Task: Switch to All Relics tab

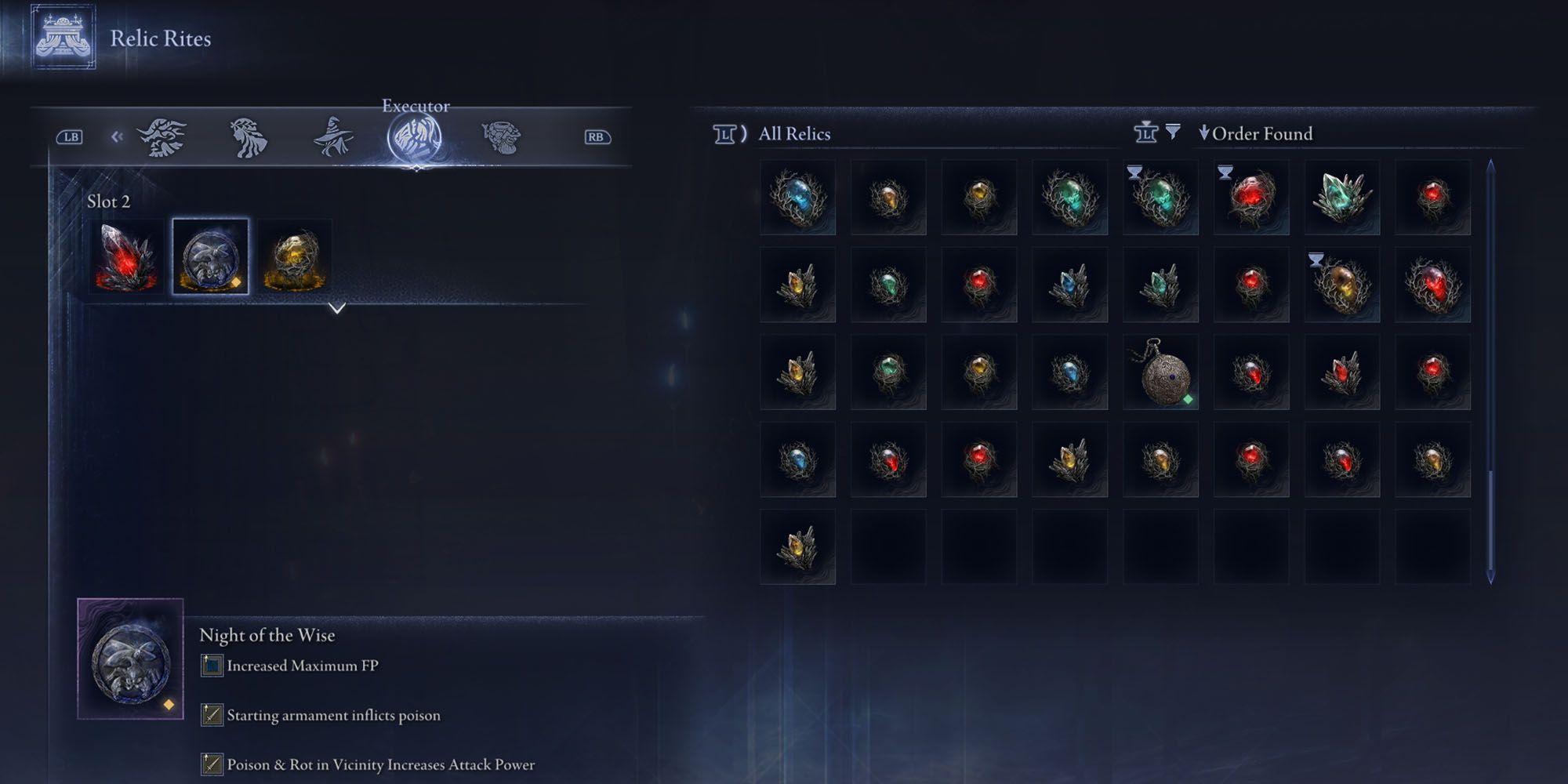Action: 794,134
